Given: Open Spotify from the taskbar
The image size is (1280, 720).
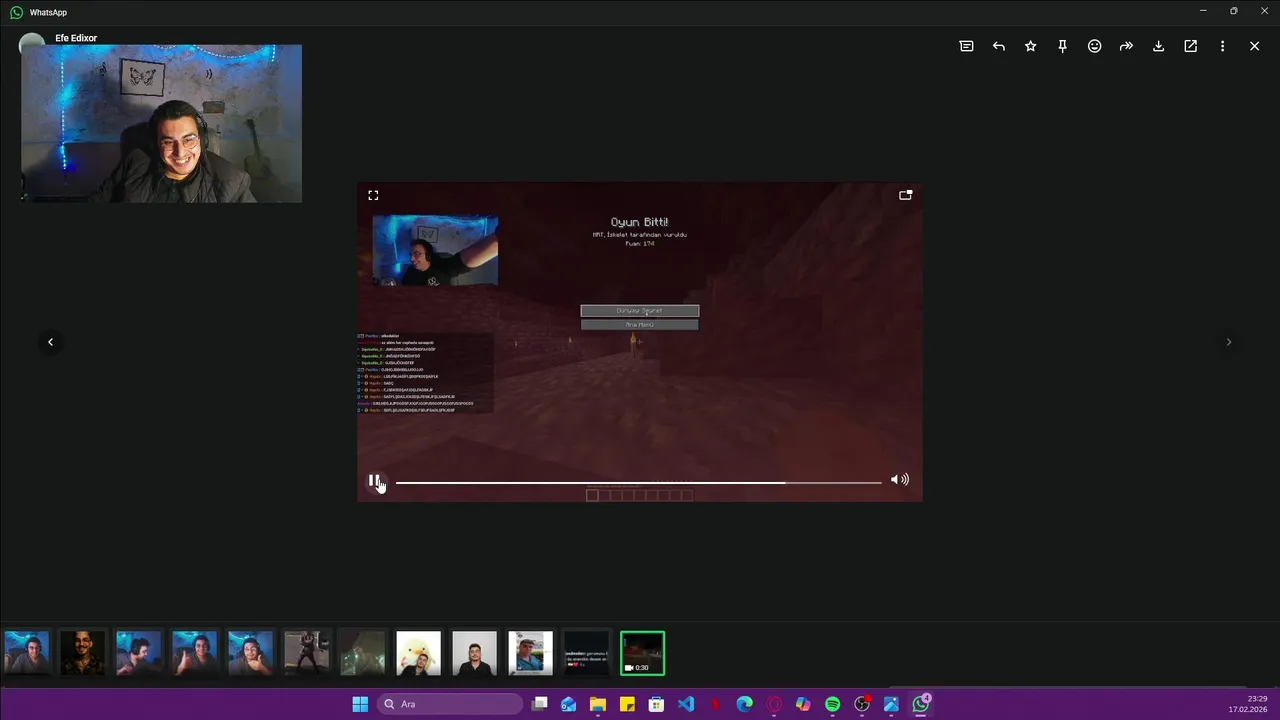Looking at the screenshot, I should click(x=832, y=704).
